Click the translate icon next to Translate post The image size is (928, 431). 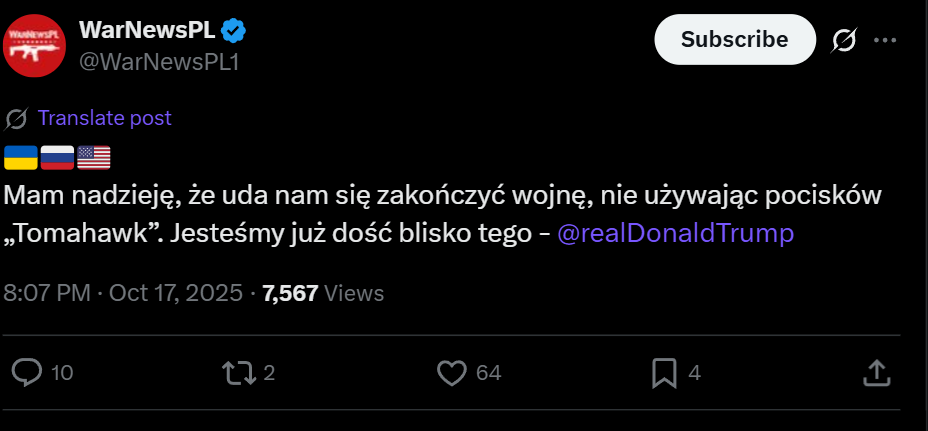click(x=16, y=119)
